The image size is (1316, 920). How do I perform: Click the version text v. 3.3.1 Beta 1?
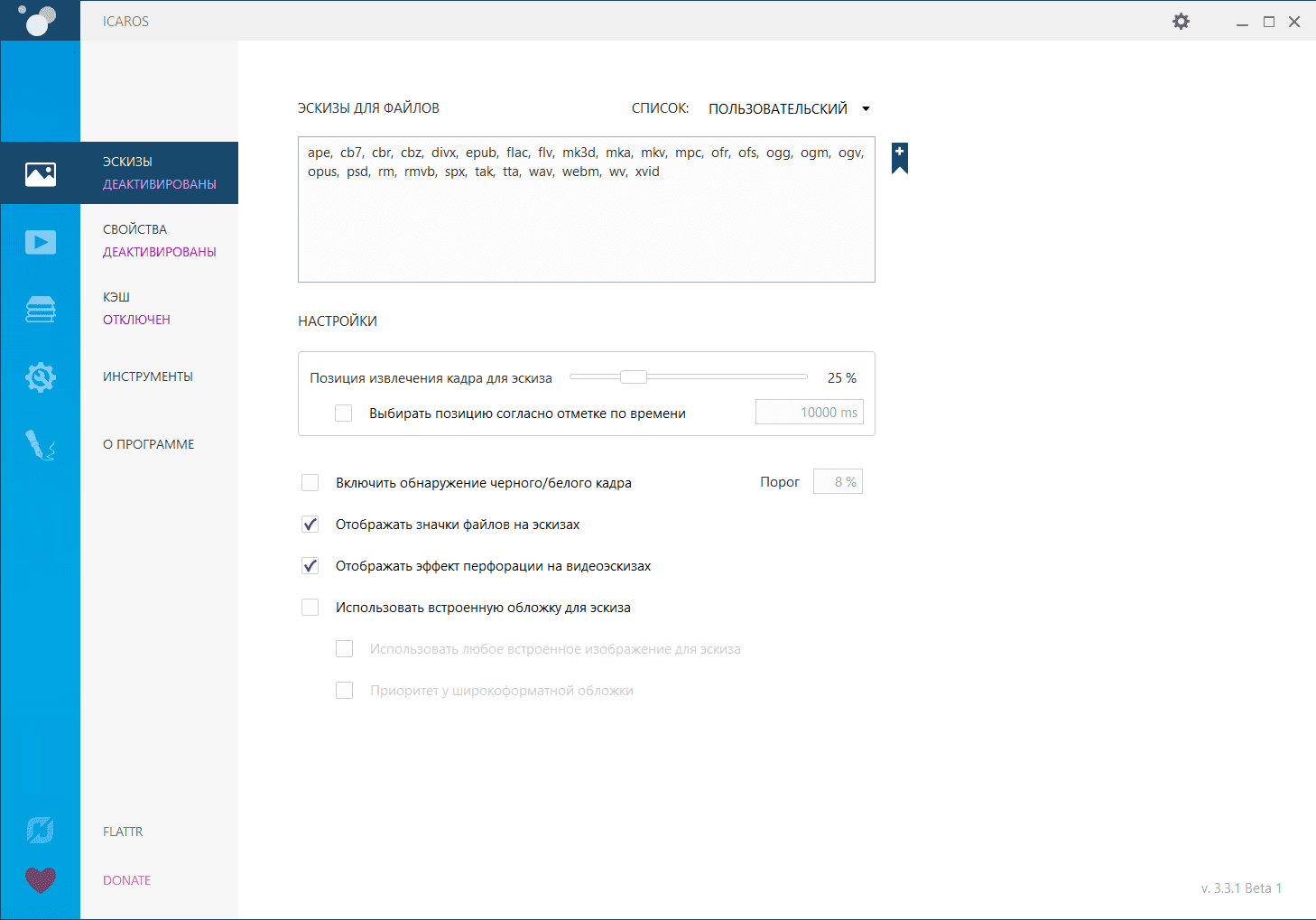tap(1241, 888)
